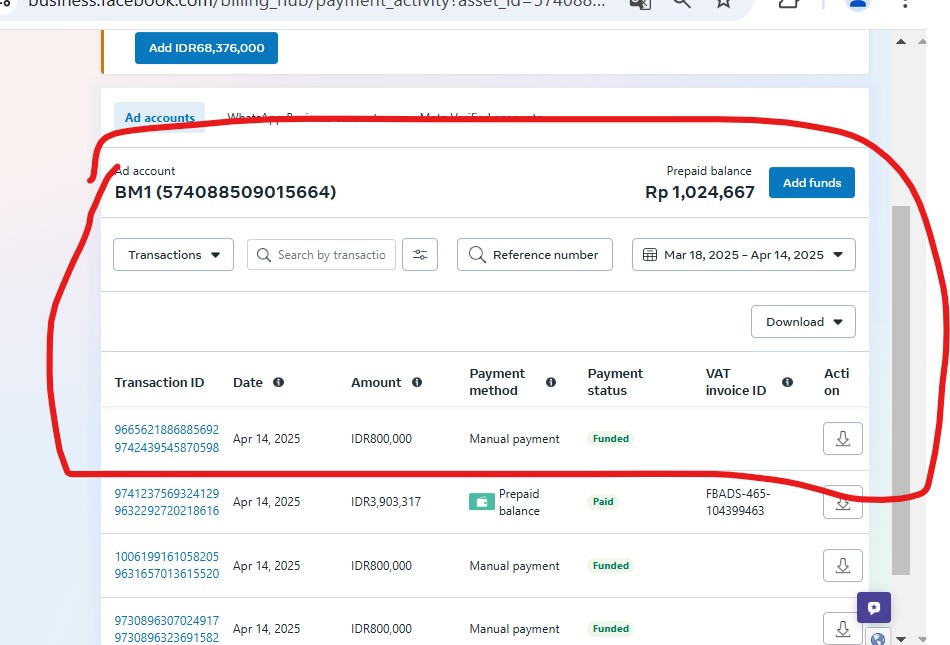Bookmark this page with the star icon
This screenshot has height=645, width=950.
pos(723,4)
